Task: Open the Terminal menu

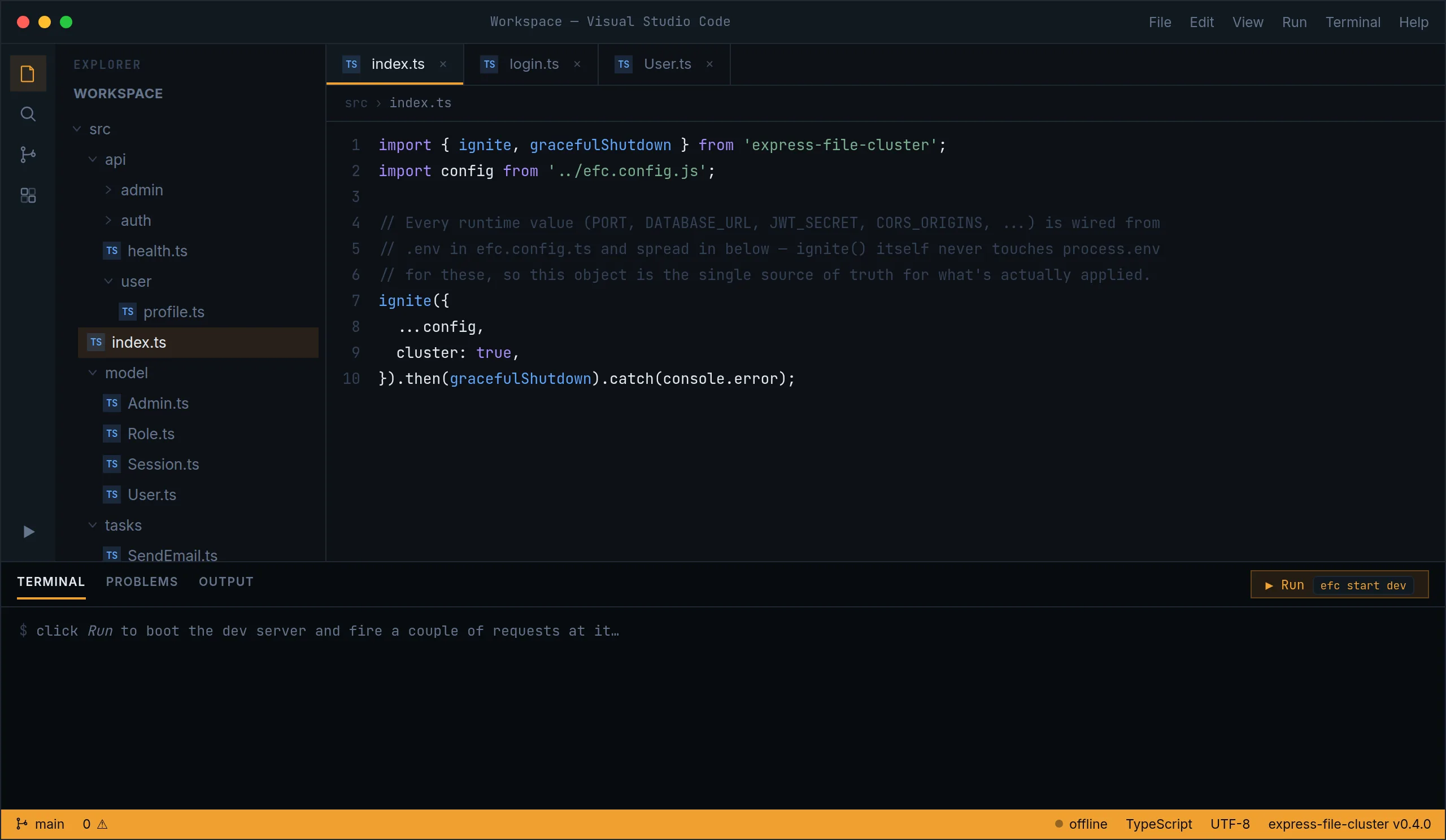Action: coord(1352,22)
